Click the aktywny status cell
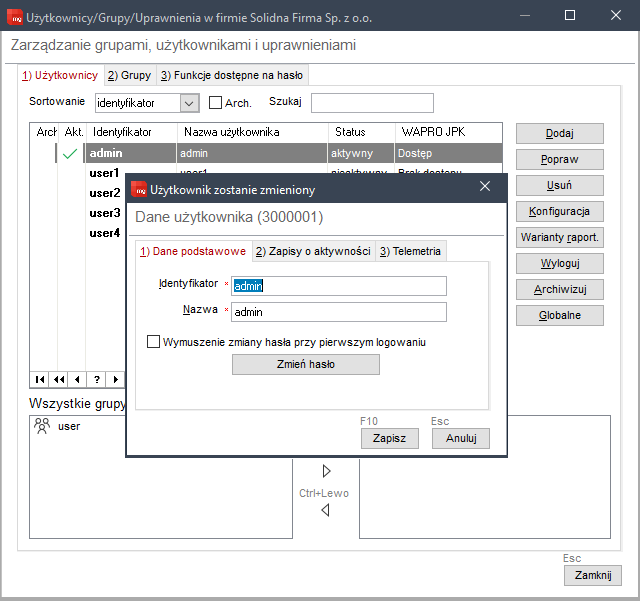The width and height of the screenshot is (640, 602). (361, 153)
